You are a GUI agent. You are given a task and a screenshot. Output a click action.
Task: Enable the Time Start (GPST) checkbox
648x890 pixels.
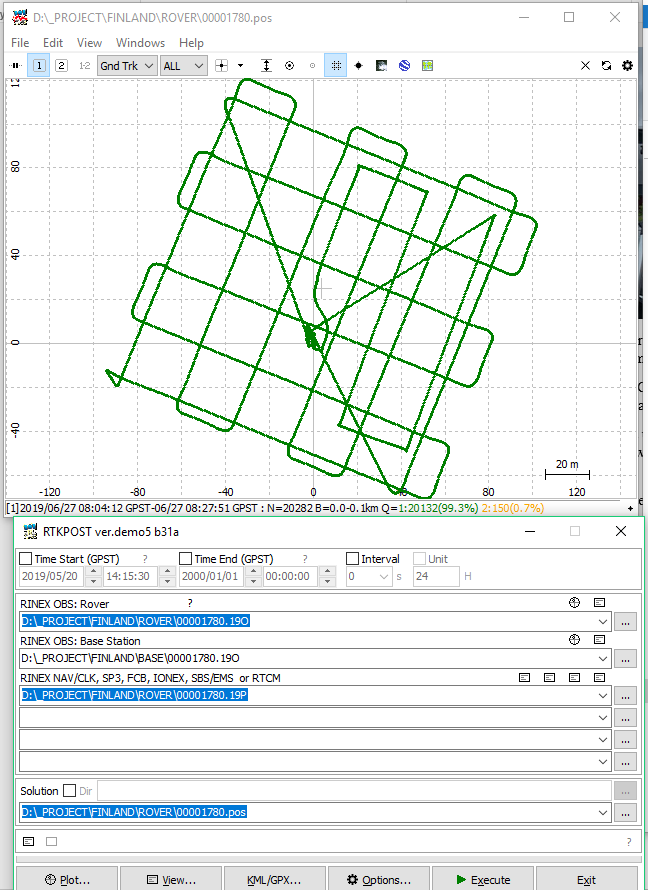coord(25,559)
